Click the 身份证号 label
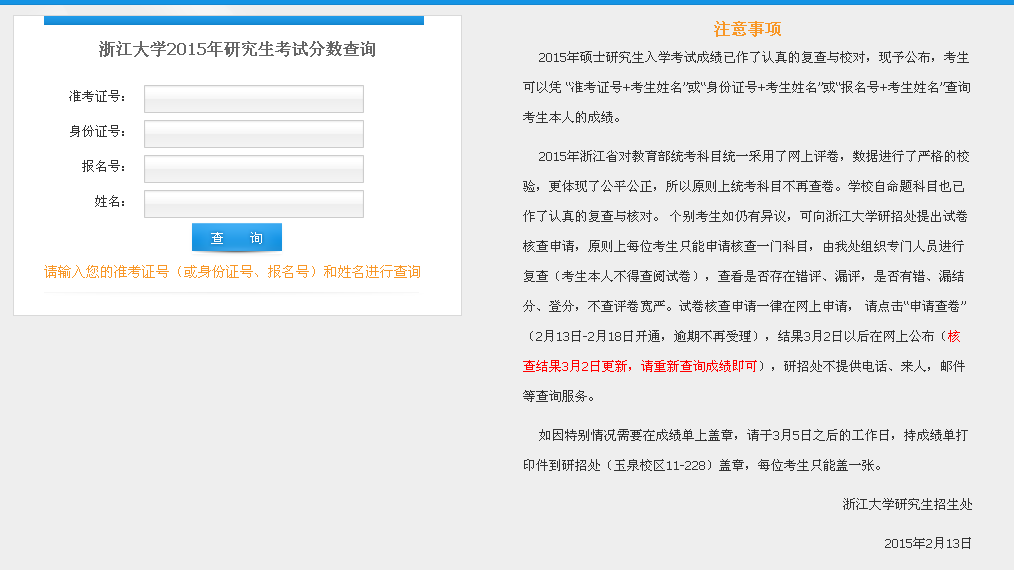Viewport: 1014px width, 570px height. pyautogui.click(x=97, y=131)
